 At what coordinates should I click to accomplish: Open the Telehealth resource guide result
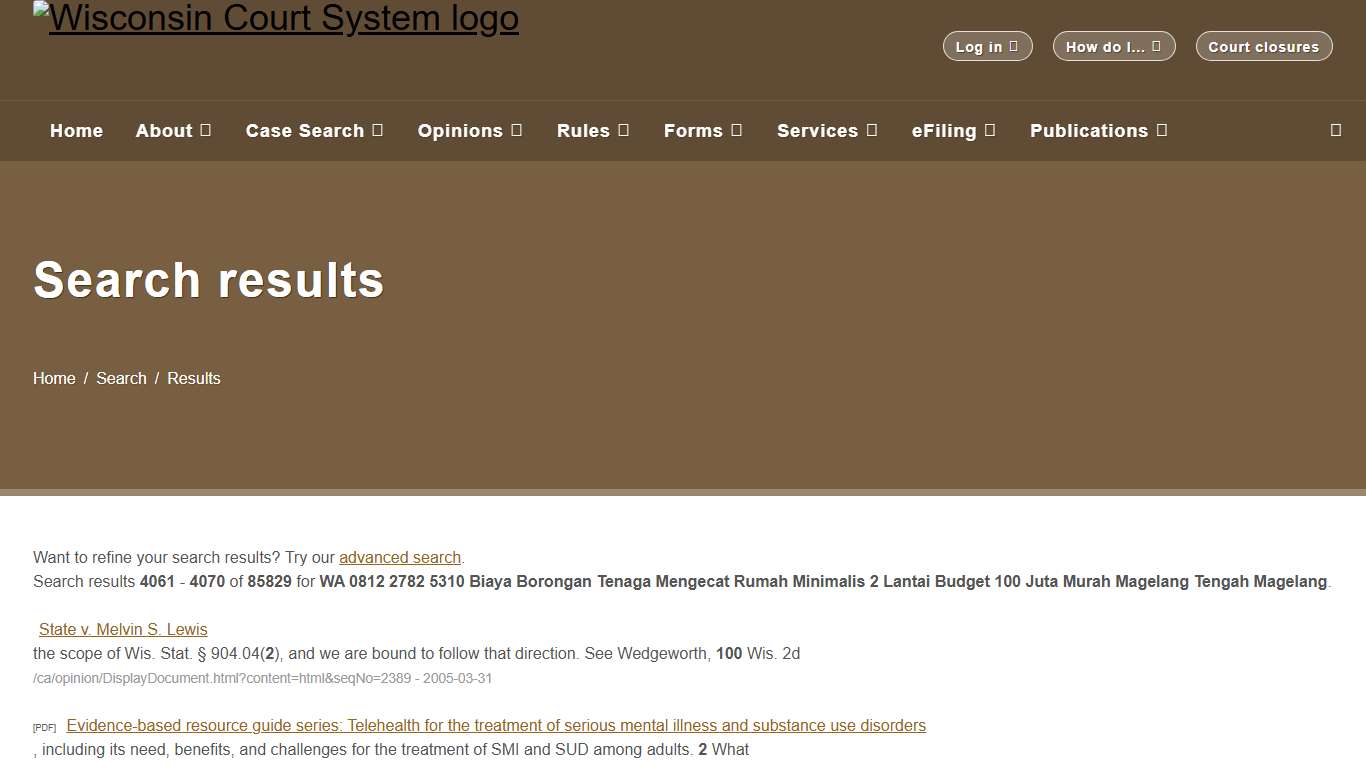pyautogui.click(x=495, y=725)
